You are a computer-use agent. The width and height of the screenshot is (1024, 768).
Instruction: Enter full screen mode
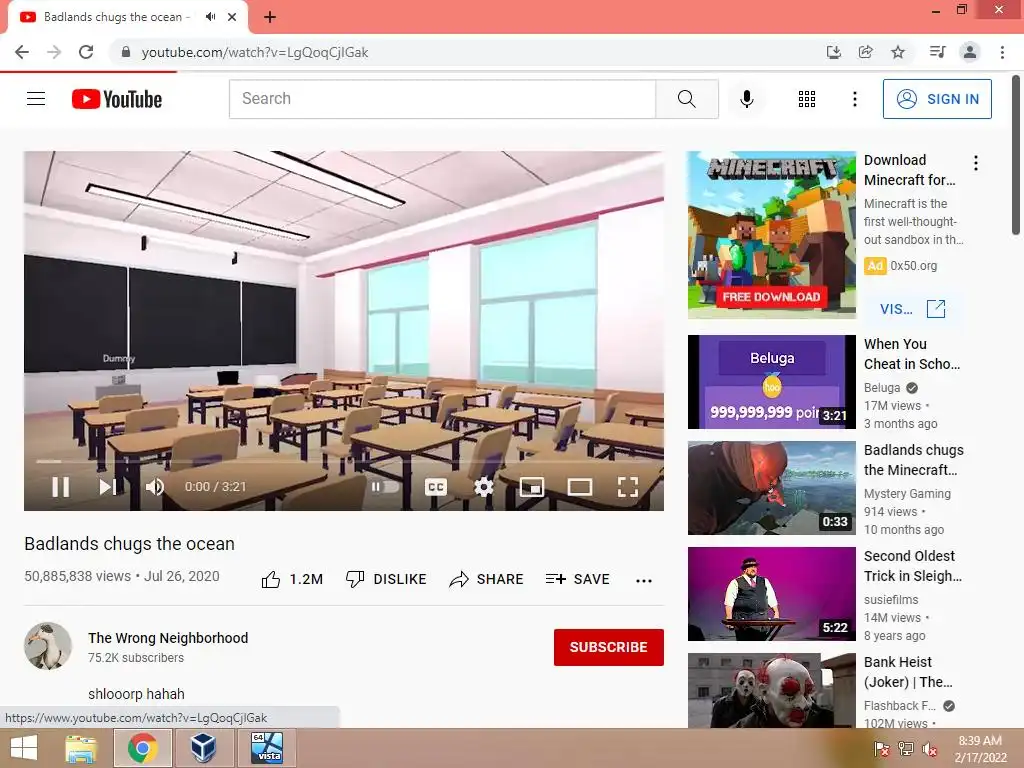628,487
